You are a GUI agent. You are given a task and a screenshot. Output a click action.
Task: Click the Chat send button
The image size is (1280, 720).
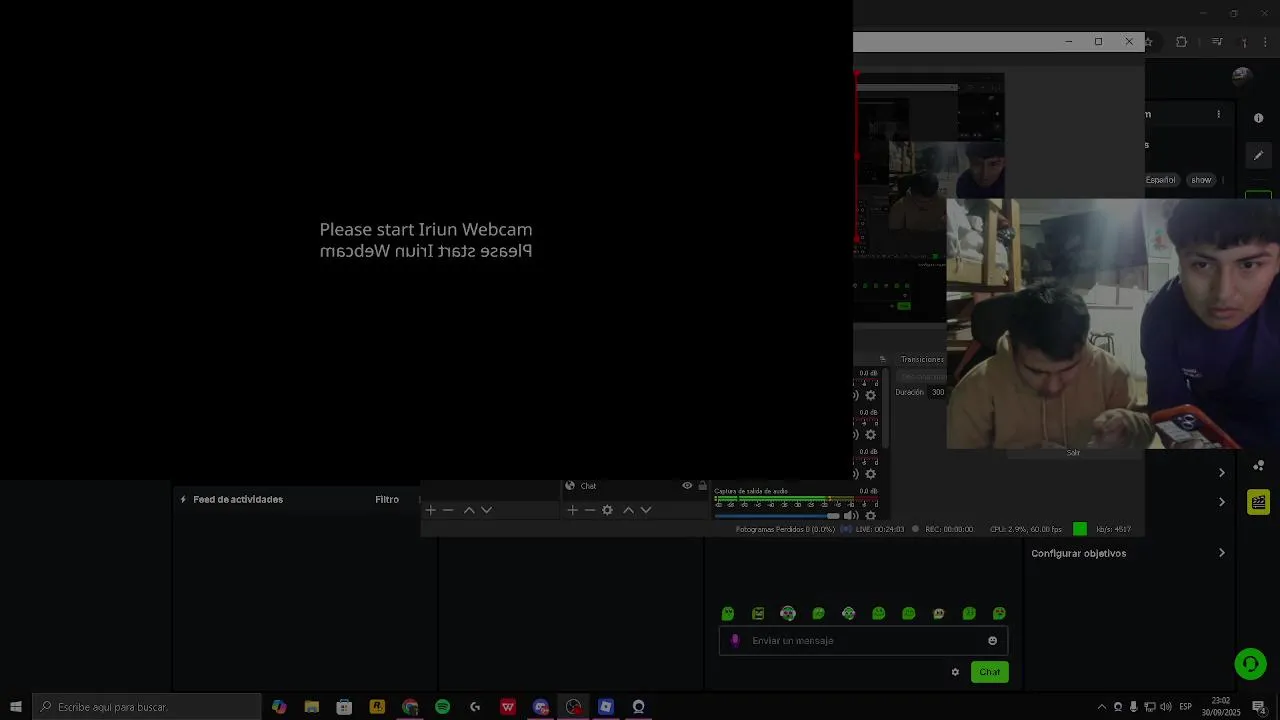[990, 672]
